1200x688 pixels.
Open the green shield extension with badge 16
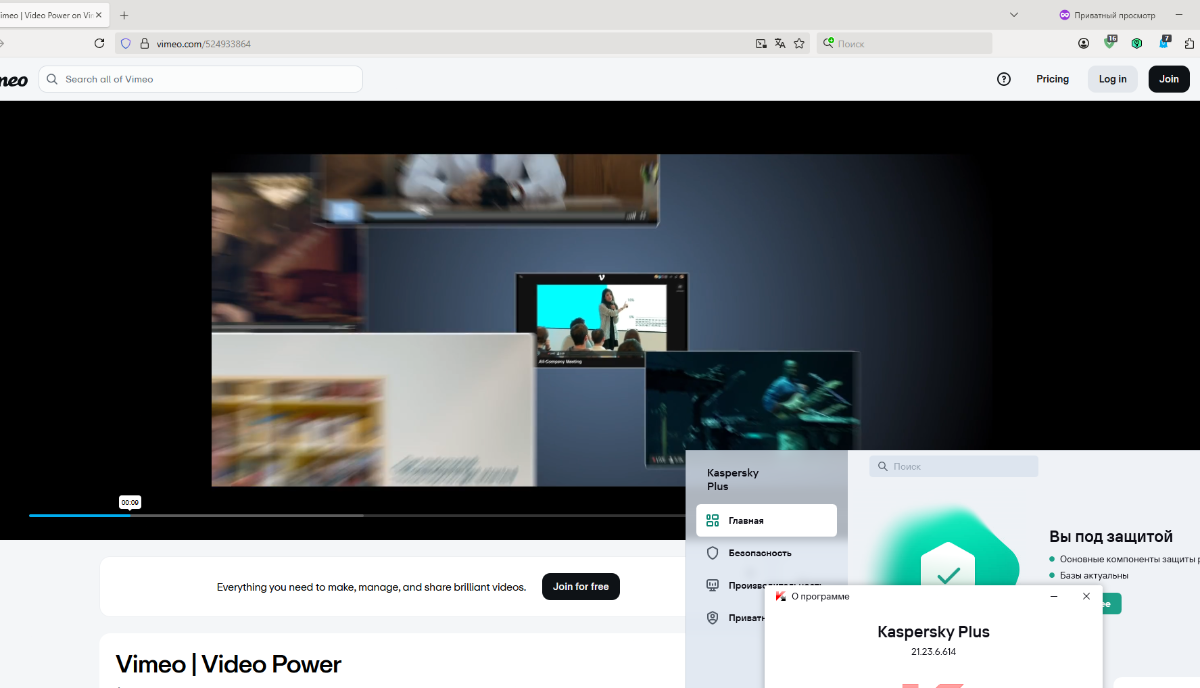1110,42
